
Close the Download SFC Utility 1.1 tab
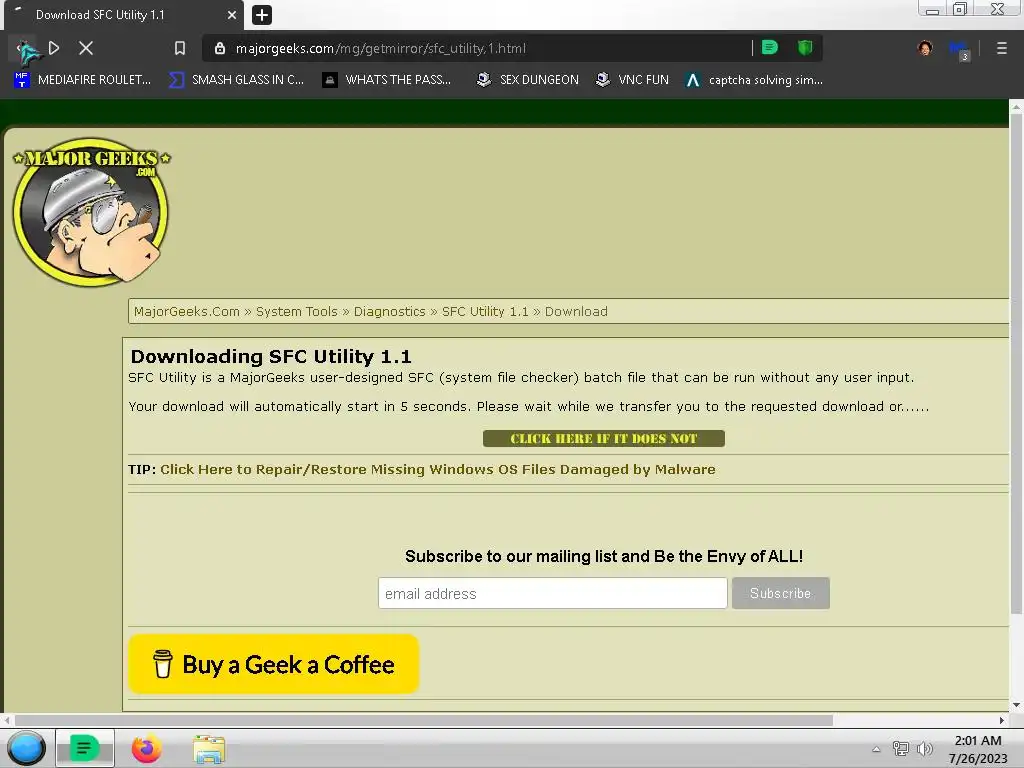232,14
